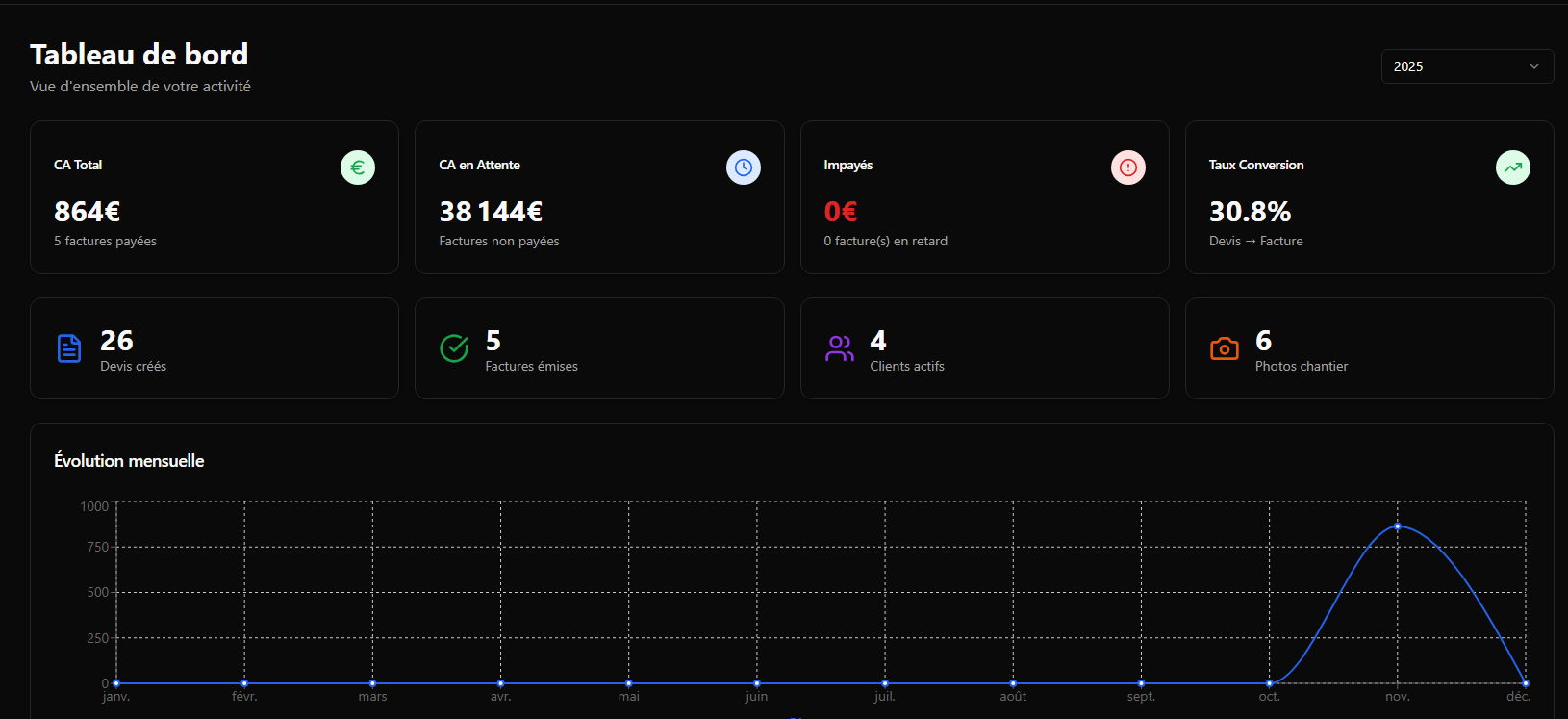The height and width of the screenshot is (719, 1568).
Task: Click the red alert icon on Impayés card
Action: tap(1127, 167)
